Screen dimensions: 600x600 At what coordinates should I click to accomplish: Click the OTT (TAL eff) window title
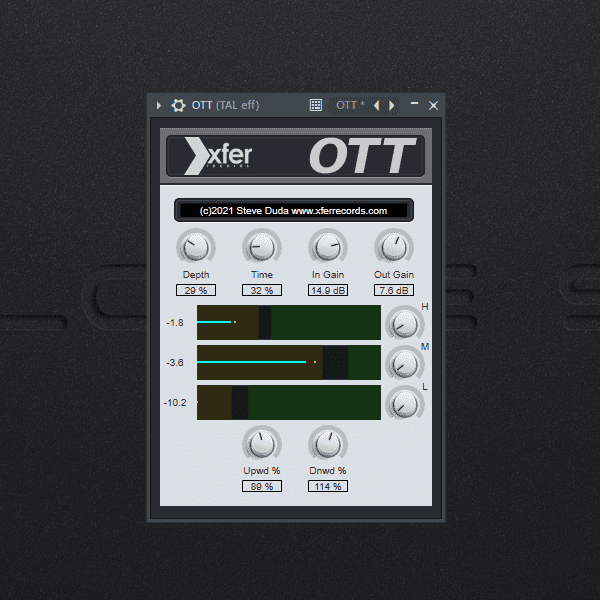[x=225, y=105]
